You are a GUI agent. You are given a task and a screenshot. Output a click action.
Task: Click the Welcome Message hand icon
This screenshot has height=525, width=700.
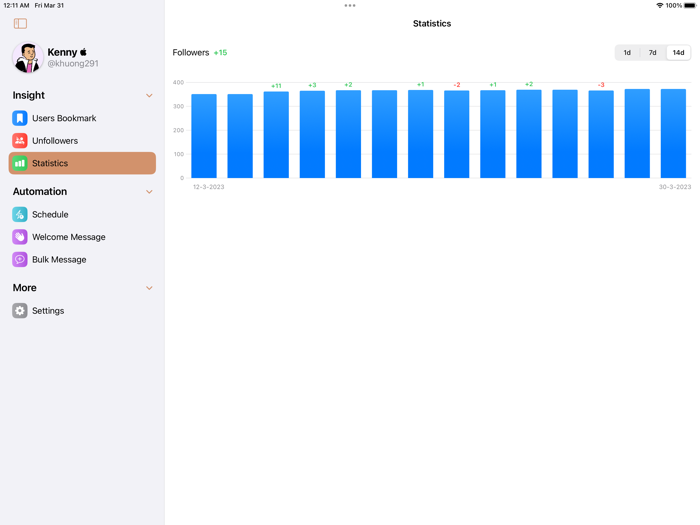[x=20, y=237]
